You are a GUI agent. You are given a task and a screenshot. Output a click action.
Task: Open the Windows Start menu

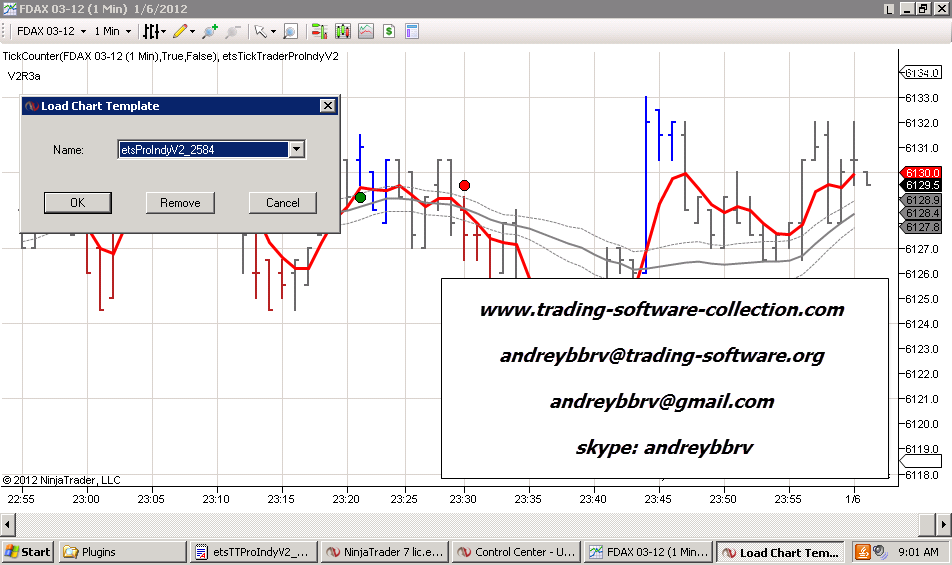(x=28, y=552)
